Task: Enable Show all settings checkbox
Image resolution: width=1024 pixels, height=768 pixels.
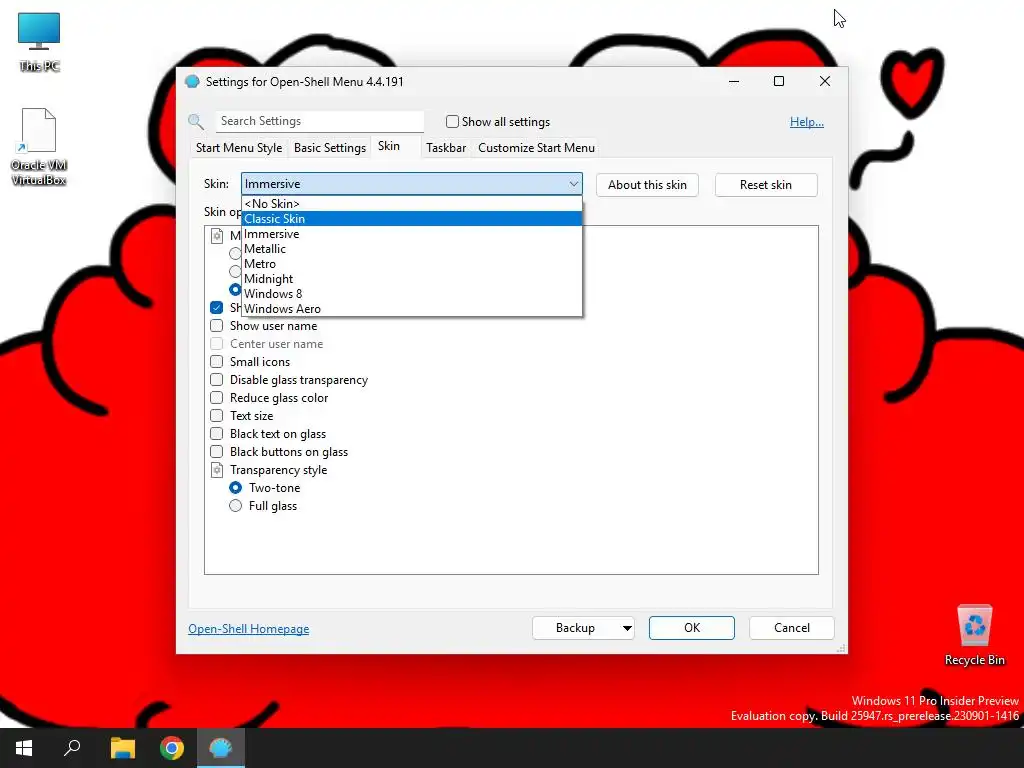Action: (452, 121)
